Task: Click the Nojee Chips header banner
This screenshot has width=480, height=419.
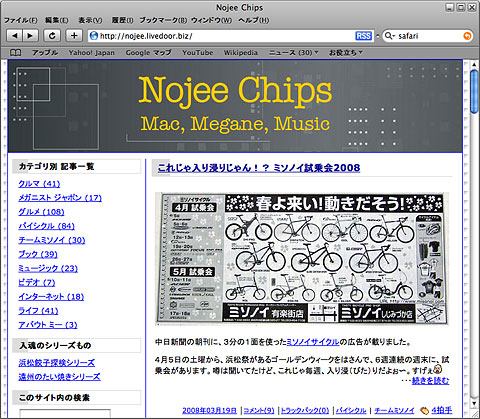Action: (235, 106)
